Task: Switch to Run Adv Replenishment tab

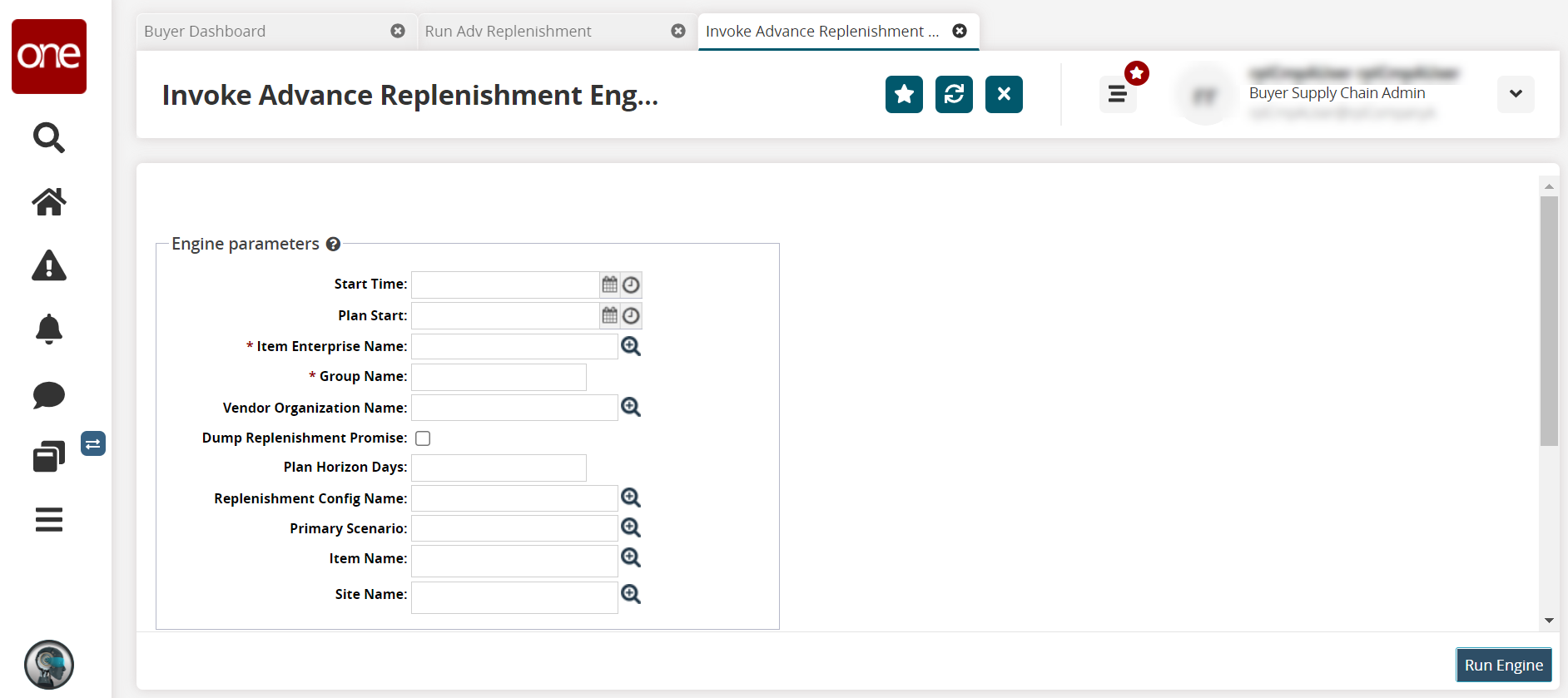Action: click(508, 32)
